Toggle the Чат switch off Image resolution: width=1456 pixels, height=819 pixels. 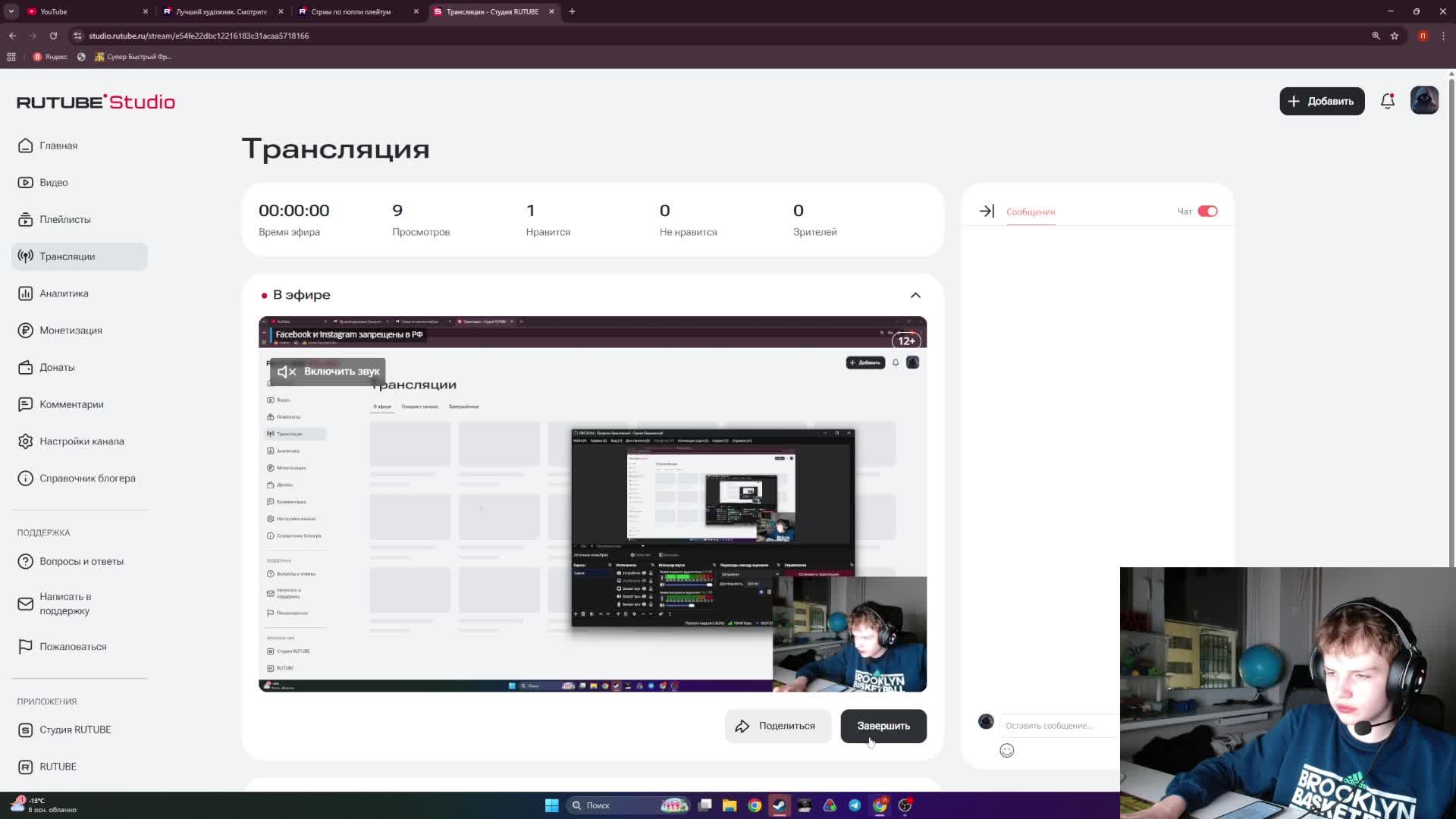coord(1207,212)
